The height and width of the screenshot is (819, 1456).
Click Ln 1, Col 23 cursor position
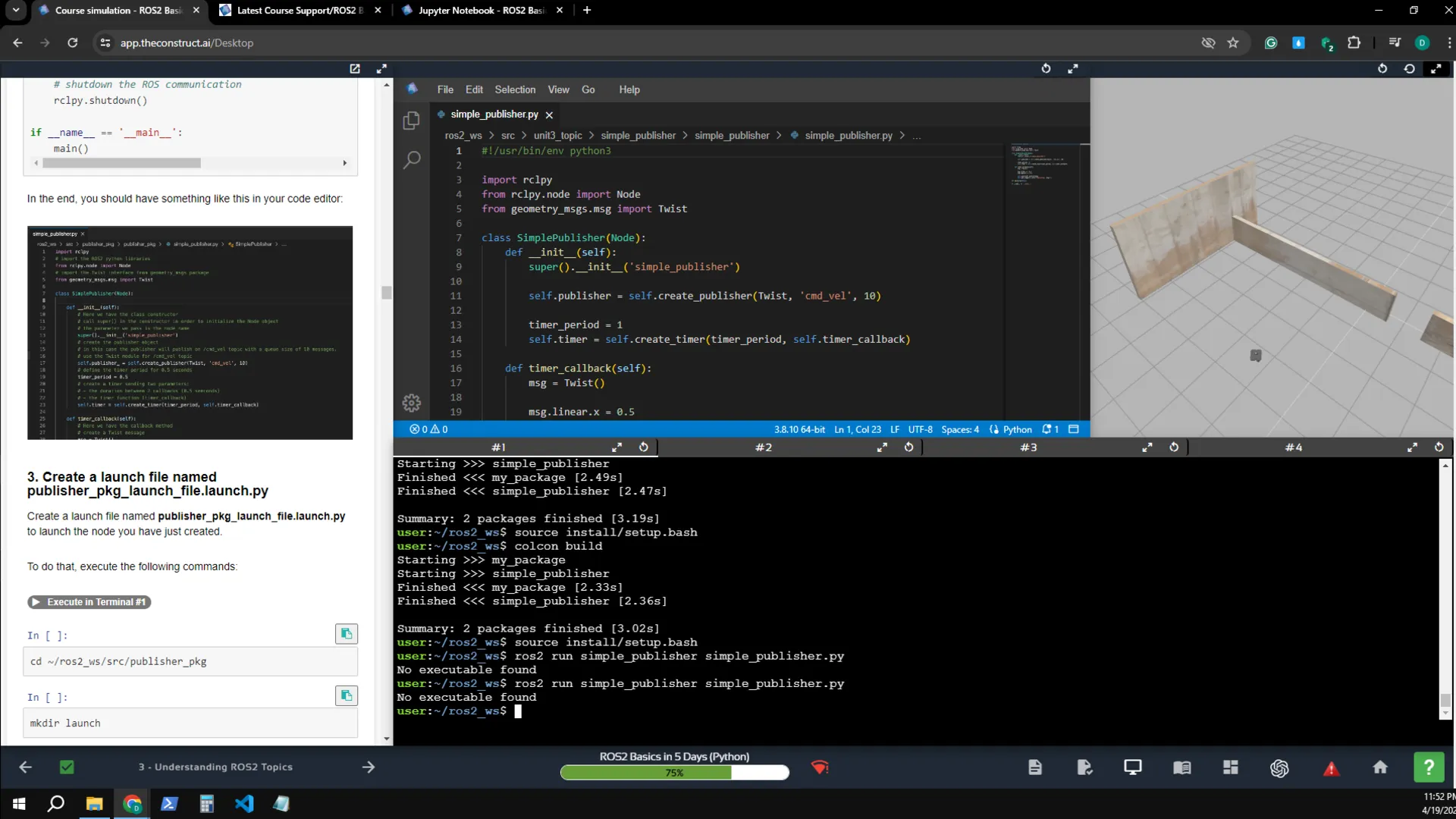tap(858, 429)
